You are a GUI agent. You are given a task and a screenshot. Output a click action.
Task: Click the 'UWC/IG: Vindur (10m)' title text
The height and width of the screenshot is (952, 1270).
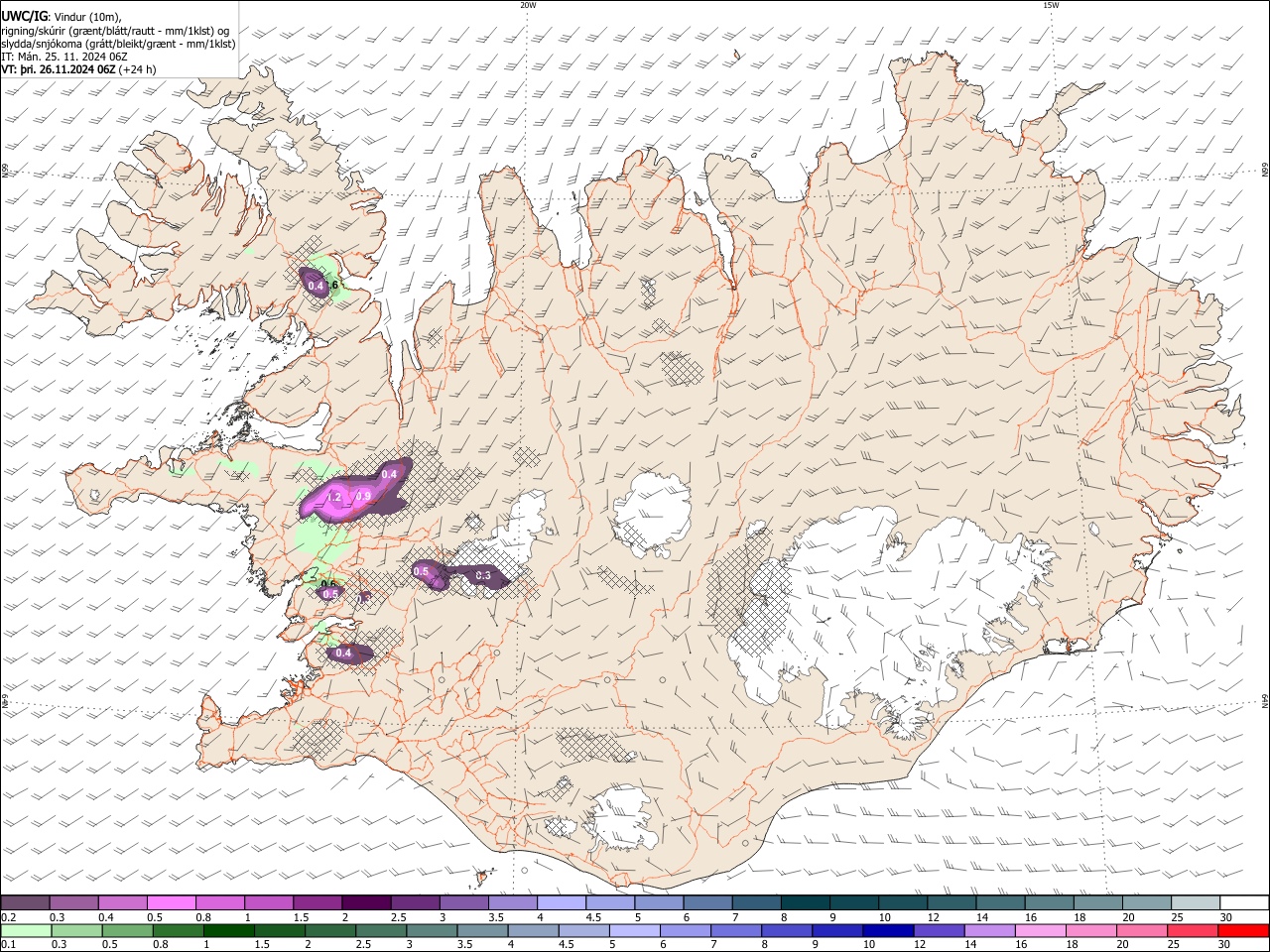click(62, 16)
